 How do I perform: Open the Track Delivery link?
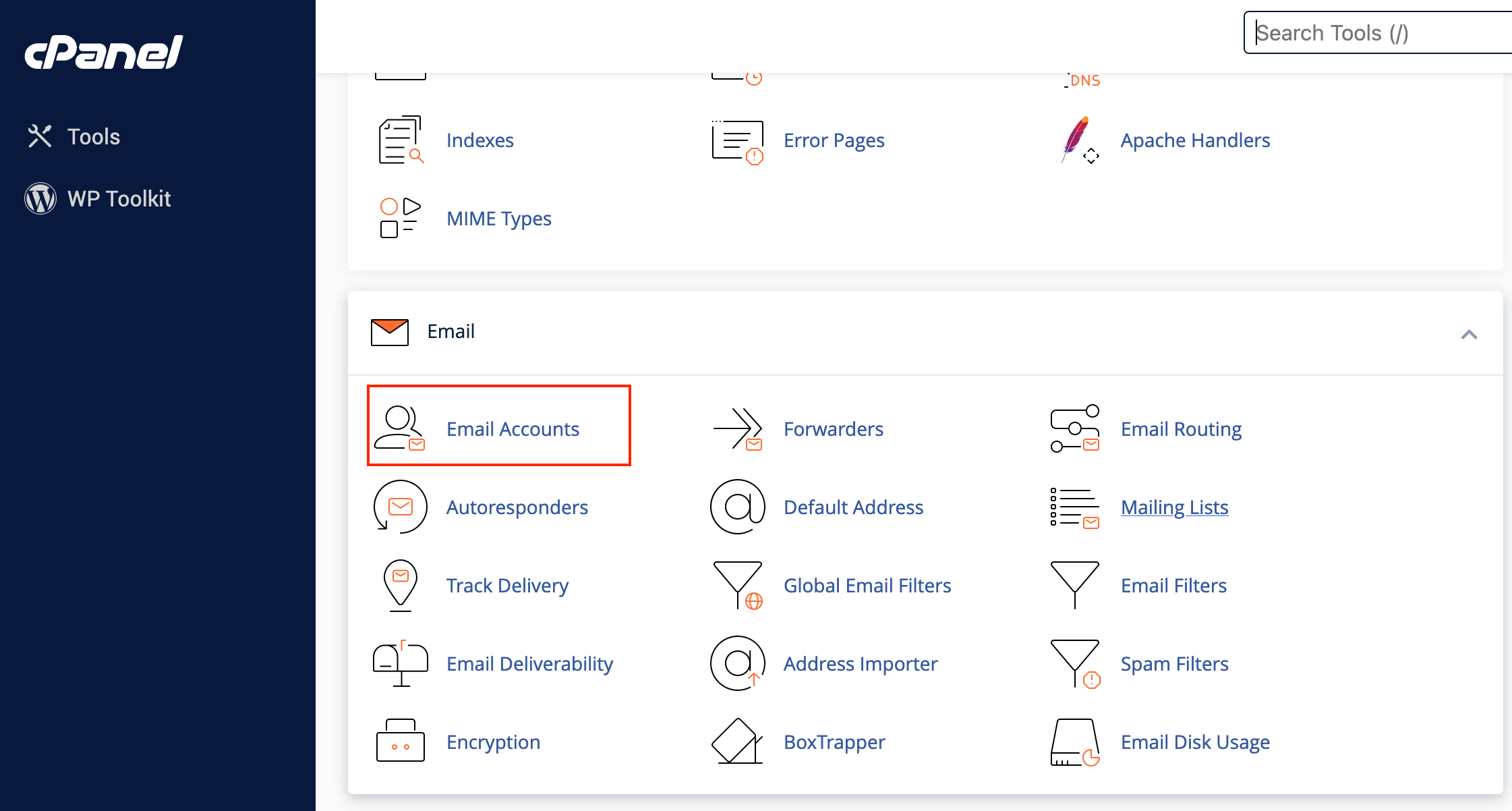pos(507,586)
